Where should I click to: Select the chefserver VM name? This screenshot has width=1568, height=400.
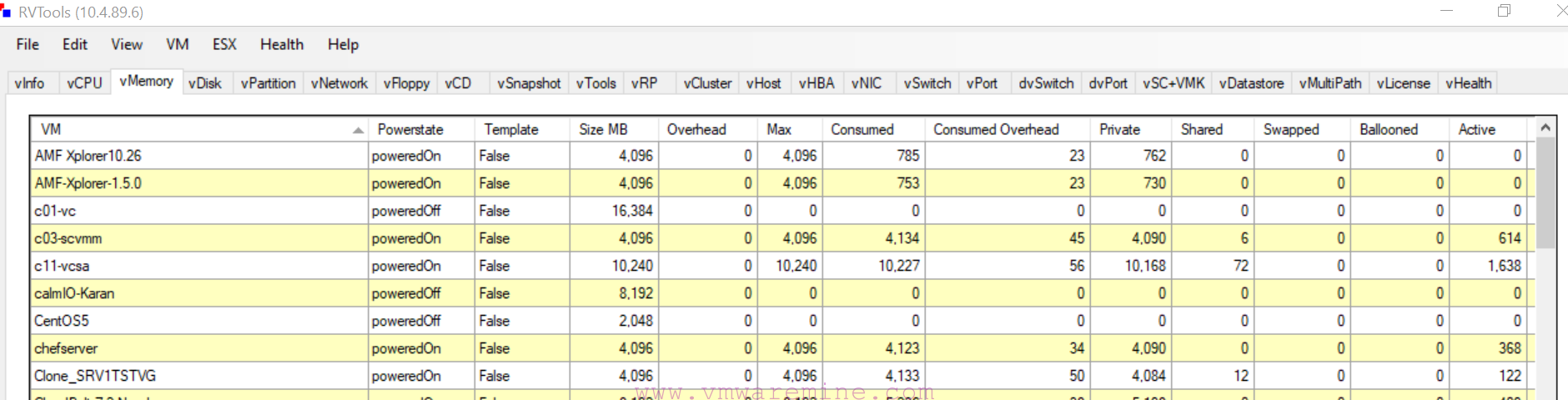(66, 348)
